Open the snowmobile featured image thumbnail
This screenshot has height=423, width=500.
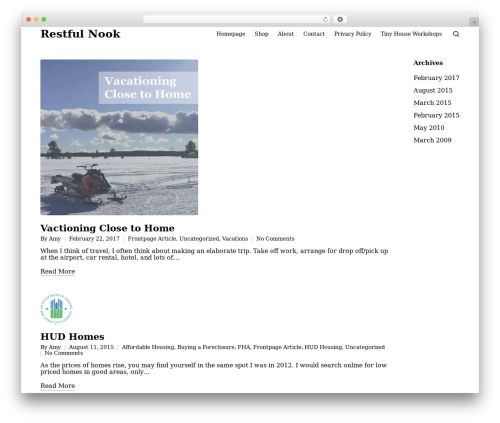(119, 137)
